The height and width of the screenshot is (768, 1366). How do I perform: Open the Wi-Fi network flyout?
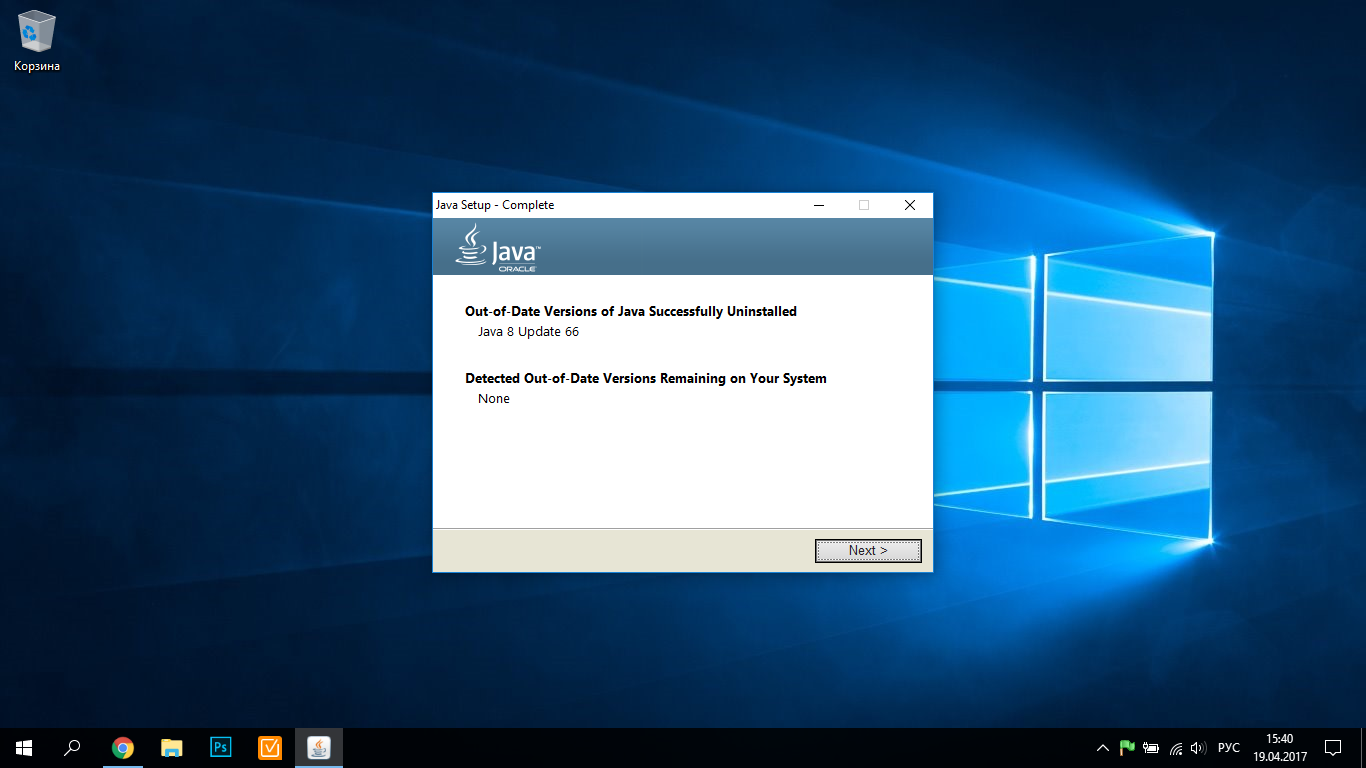tap(1176, 747)
